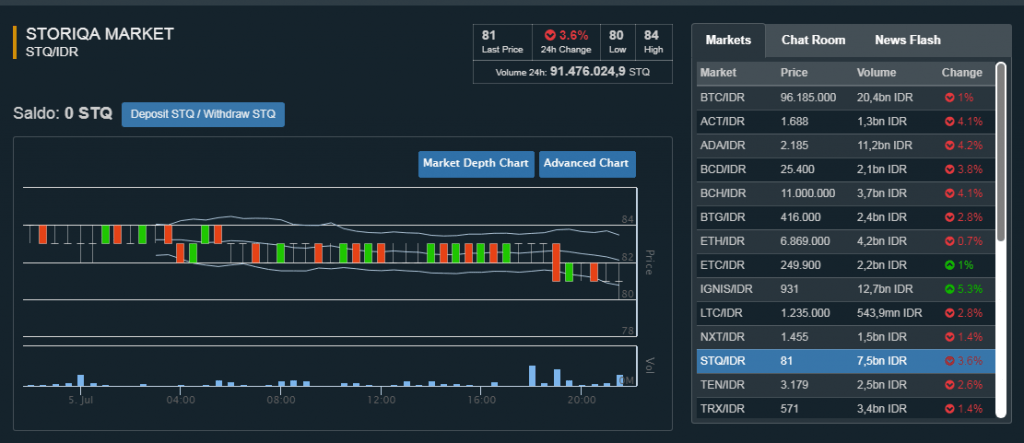Screen dimensions: 1024x443
Task: Sort by the Volume column header
Action: [876, 73]
